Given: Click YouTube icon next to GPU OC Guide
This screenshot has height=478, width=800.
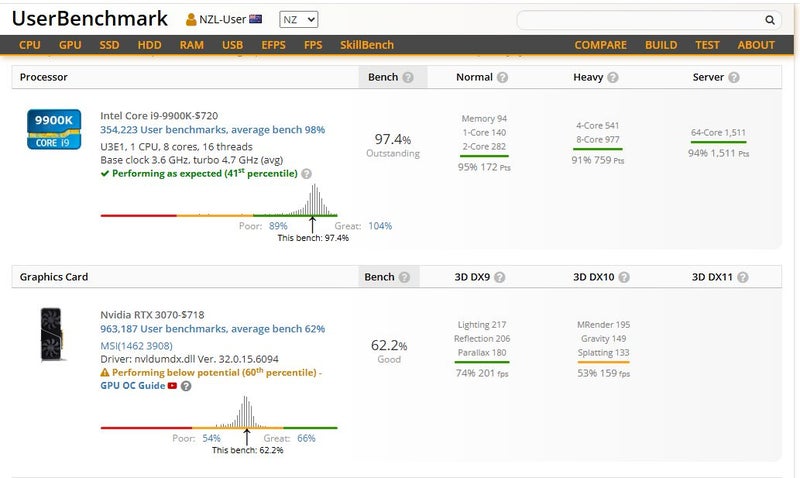Looking at the screenshot, I should coord(172,385).
